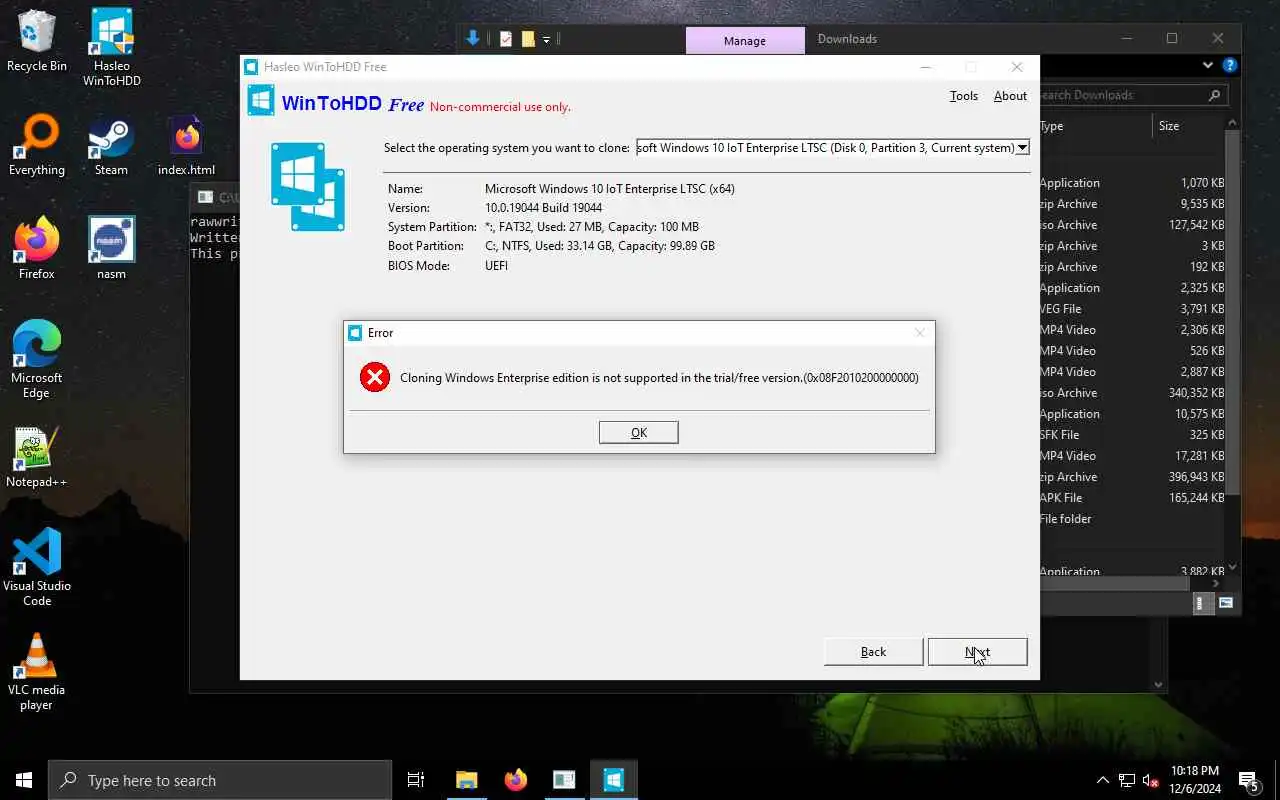Click Explorer help question mark icon
The height and width of the screenshot is (800, 1280).
(x=1230, y=65)
